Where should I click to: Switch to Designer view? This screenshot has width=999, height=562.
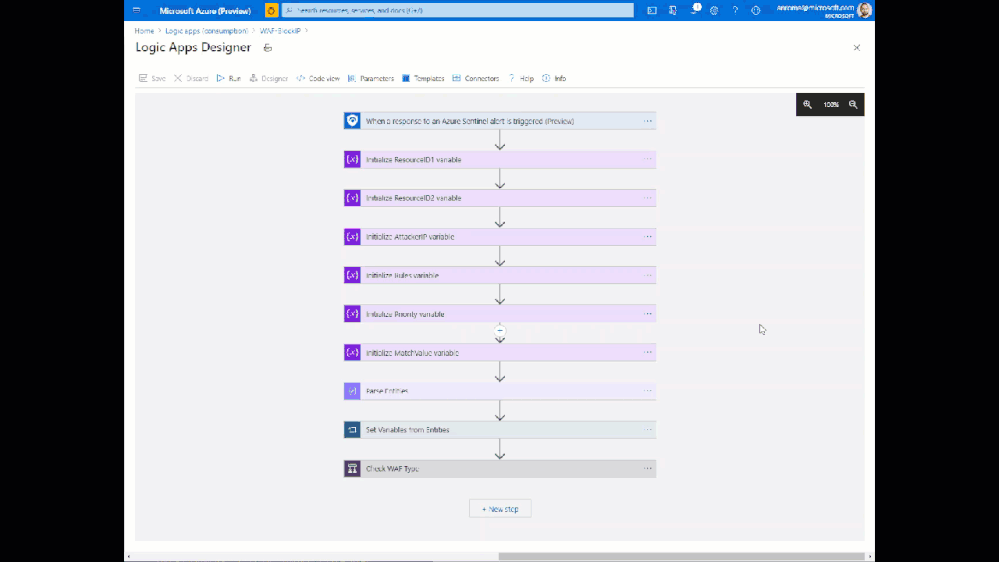(268, 78)
